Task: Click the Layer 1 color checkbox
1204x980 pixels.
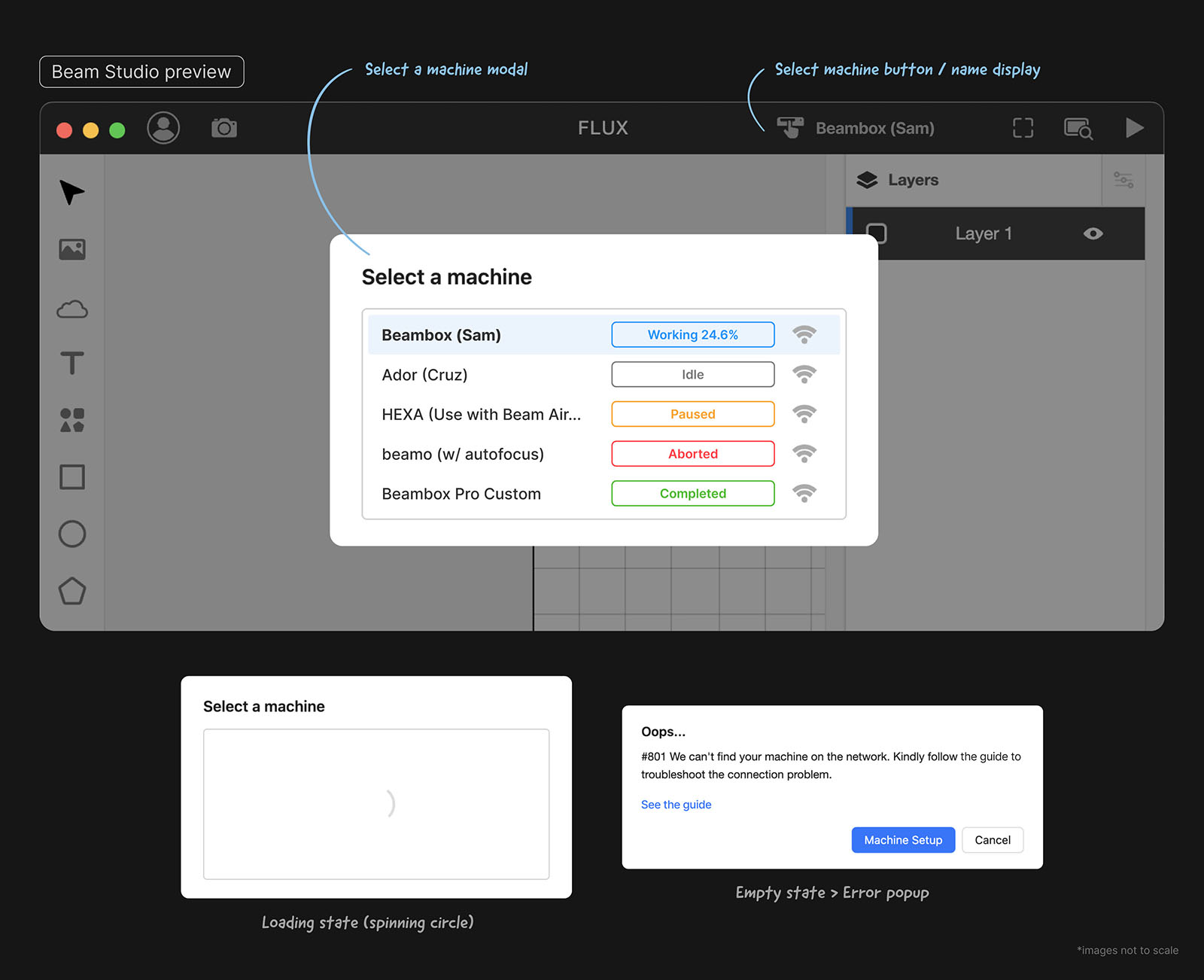Action: [877, 233]
